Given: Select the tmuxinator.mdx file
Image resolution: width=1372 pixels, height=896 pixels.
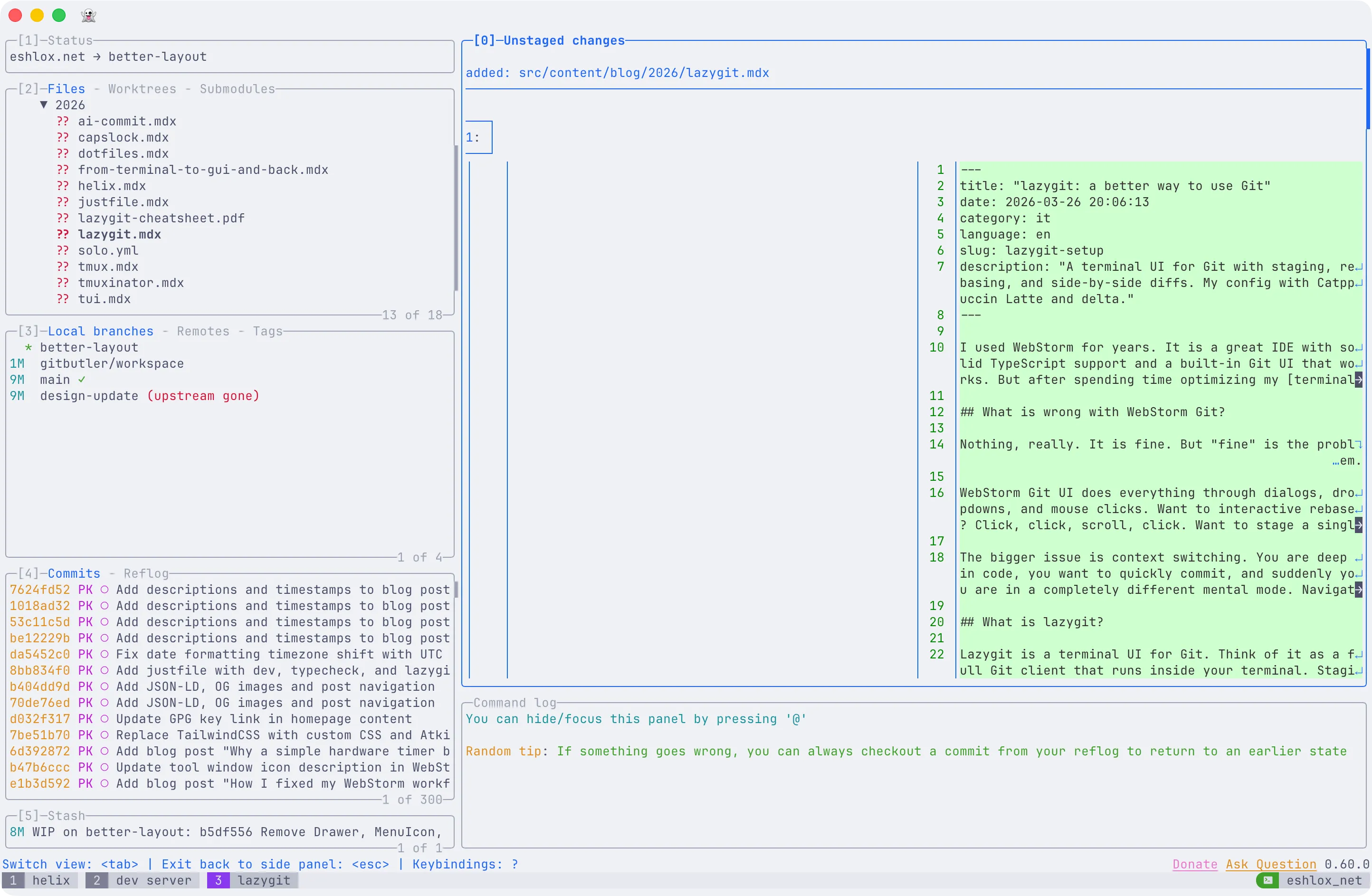Looking at the screenshot, I should [x=131, y=283].
